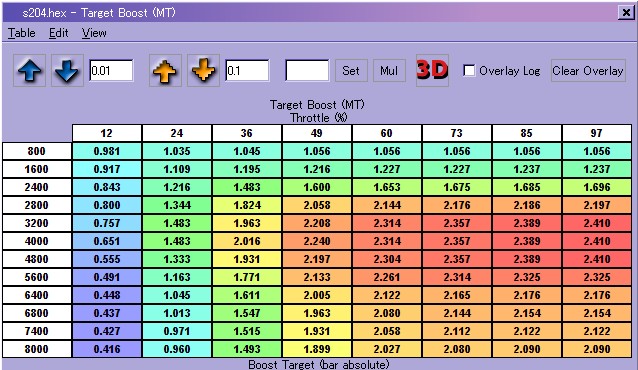Click the orange down arrow coarse decrement icon
Image resolution: width=638 pixels, height=370 pixels.
click(x=203, y=70)
